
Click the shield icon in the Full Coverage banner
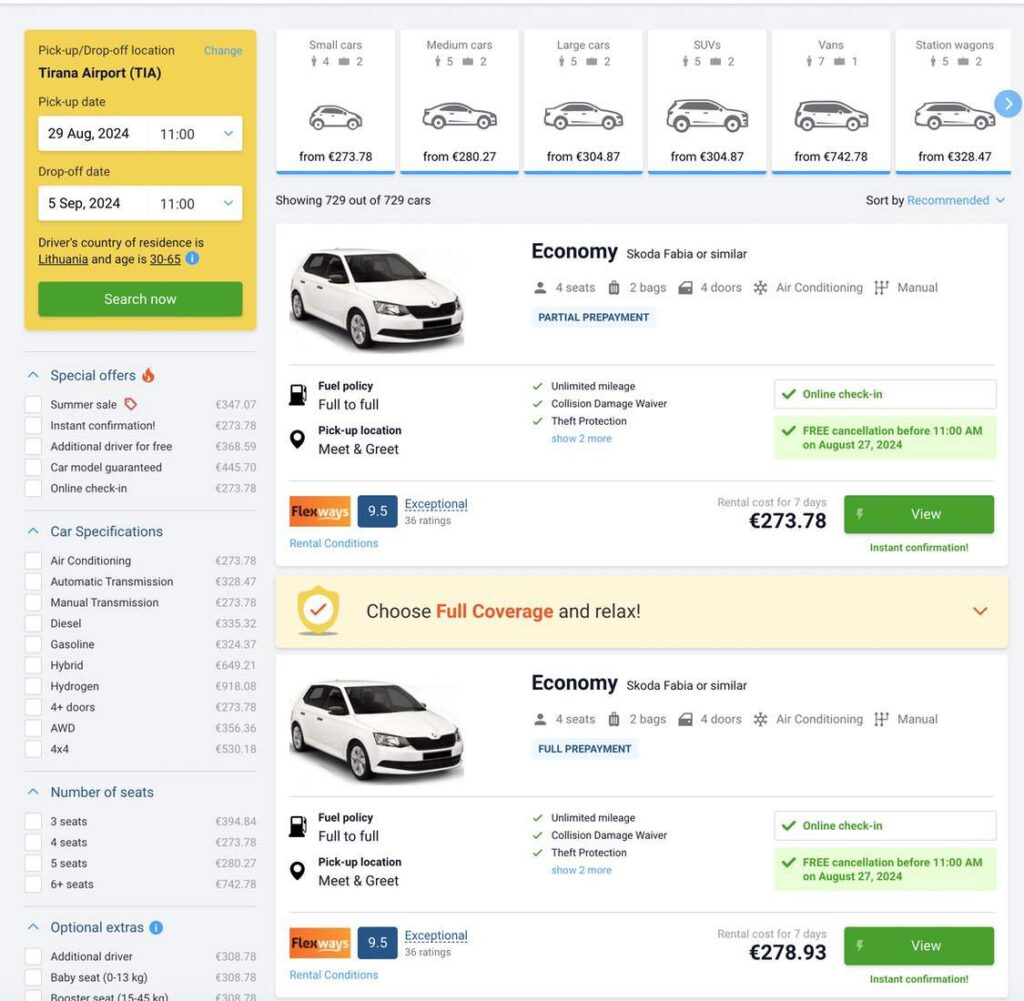click(319, 609)
